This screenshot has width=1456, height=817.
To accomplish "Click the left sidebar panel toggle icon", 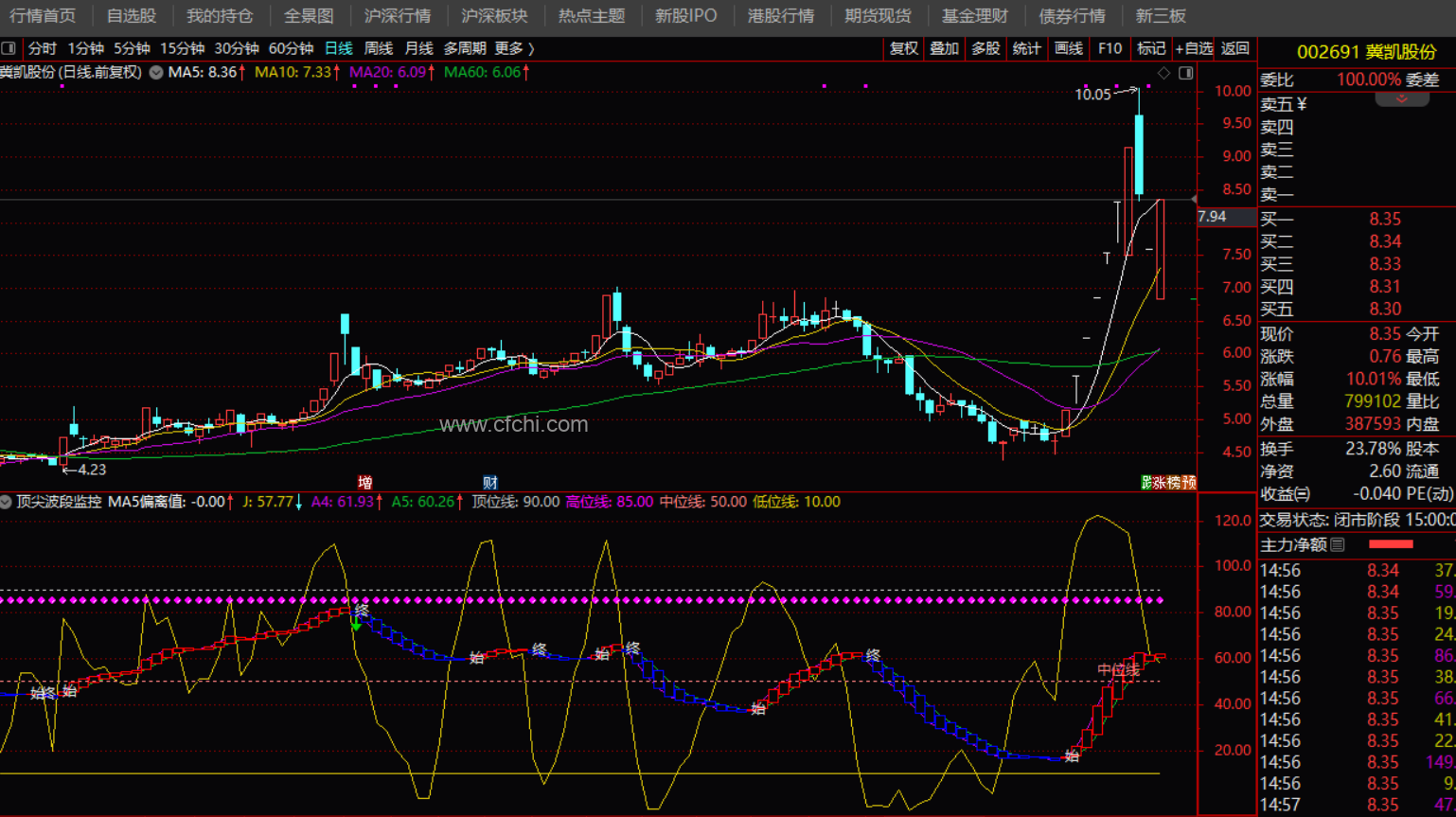I will (x=9, y=48).
